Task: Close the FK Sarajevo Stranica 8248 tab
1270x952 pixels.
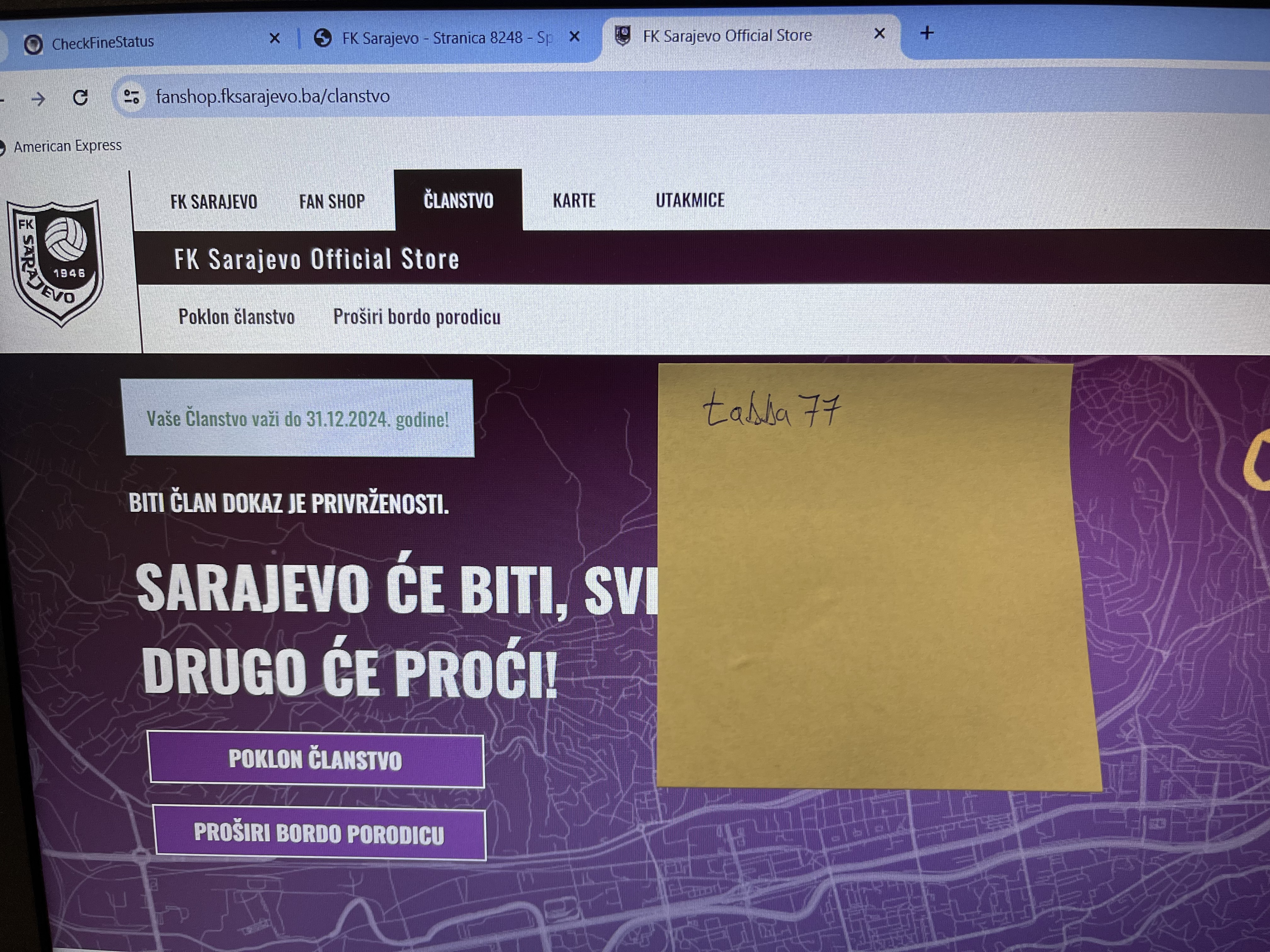Action: [x=574, y=37]
